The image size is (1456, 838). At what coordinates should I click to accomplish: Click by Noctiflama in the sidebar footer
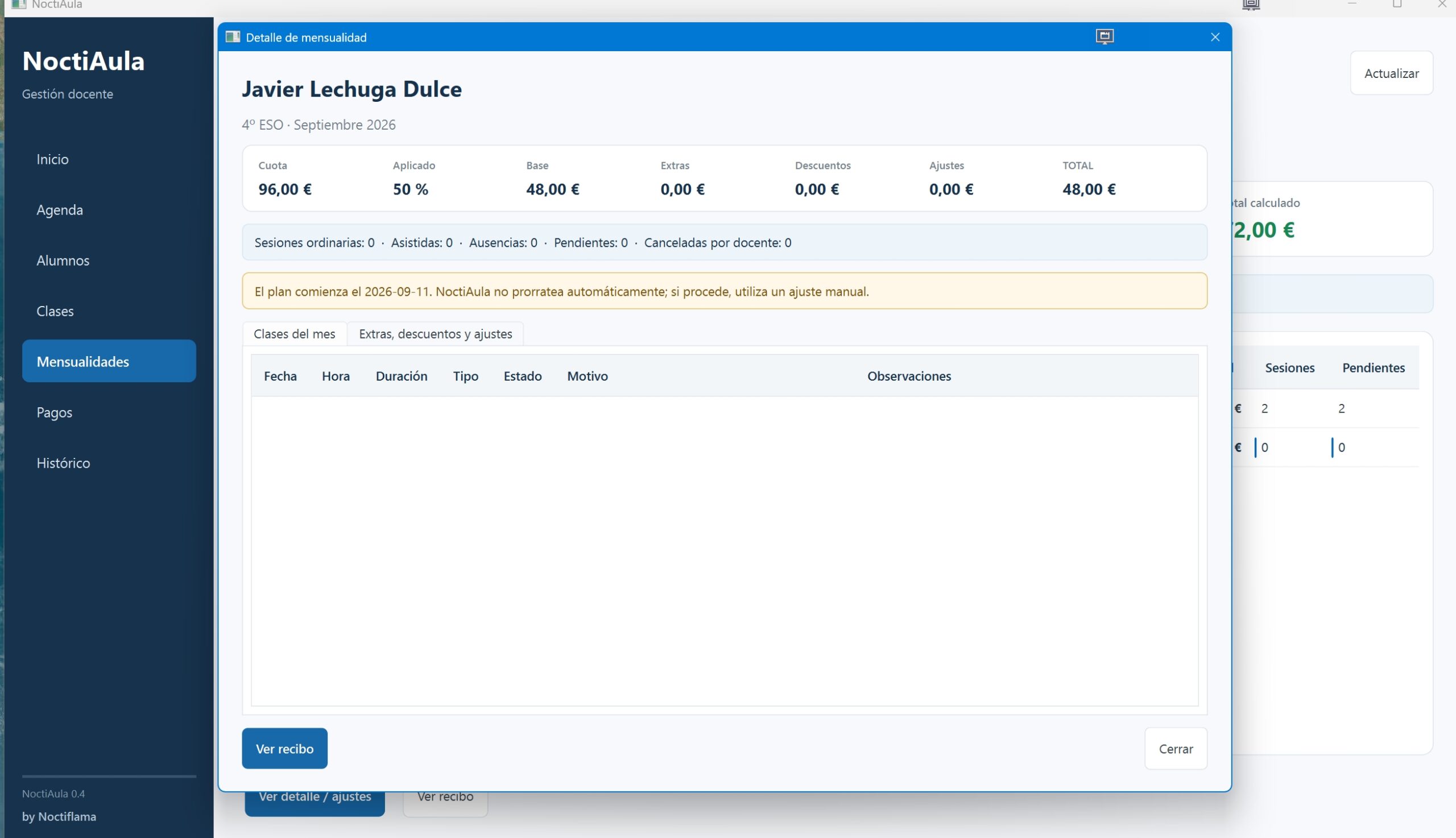[x=59, y=816]
